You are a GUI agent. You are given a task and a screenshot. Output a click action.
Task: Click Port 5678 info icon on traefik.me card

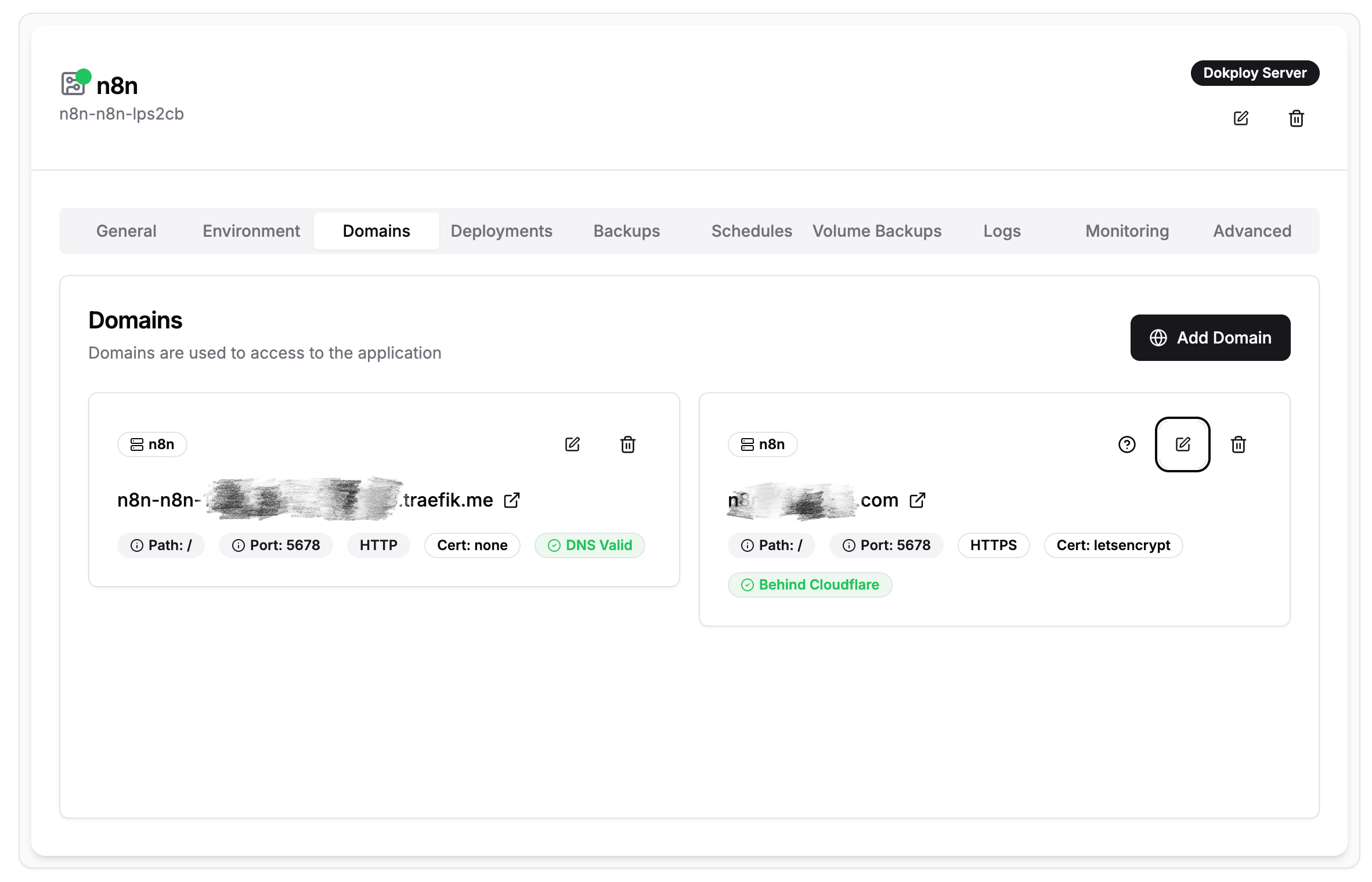pyautogui.click(x=239, y=545)
